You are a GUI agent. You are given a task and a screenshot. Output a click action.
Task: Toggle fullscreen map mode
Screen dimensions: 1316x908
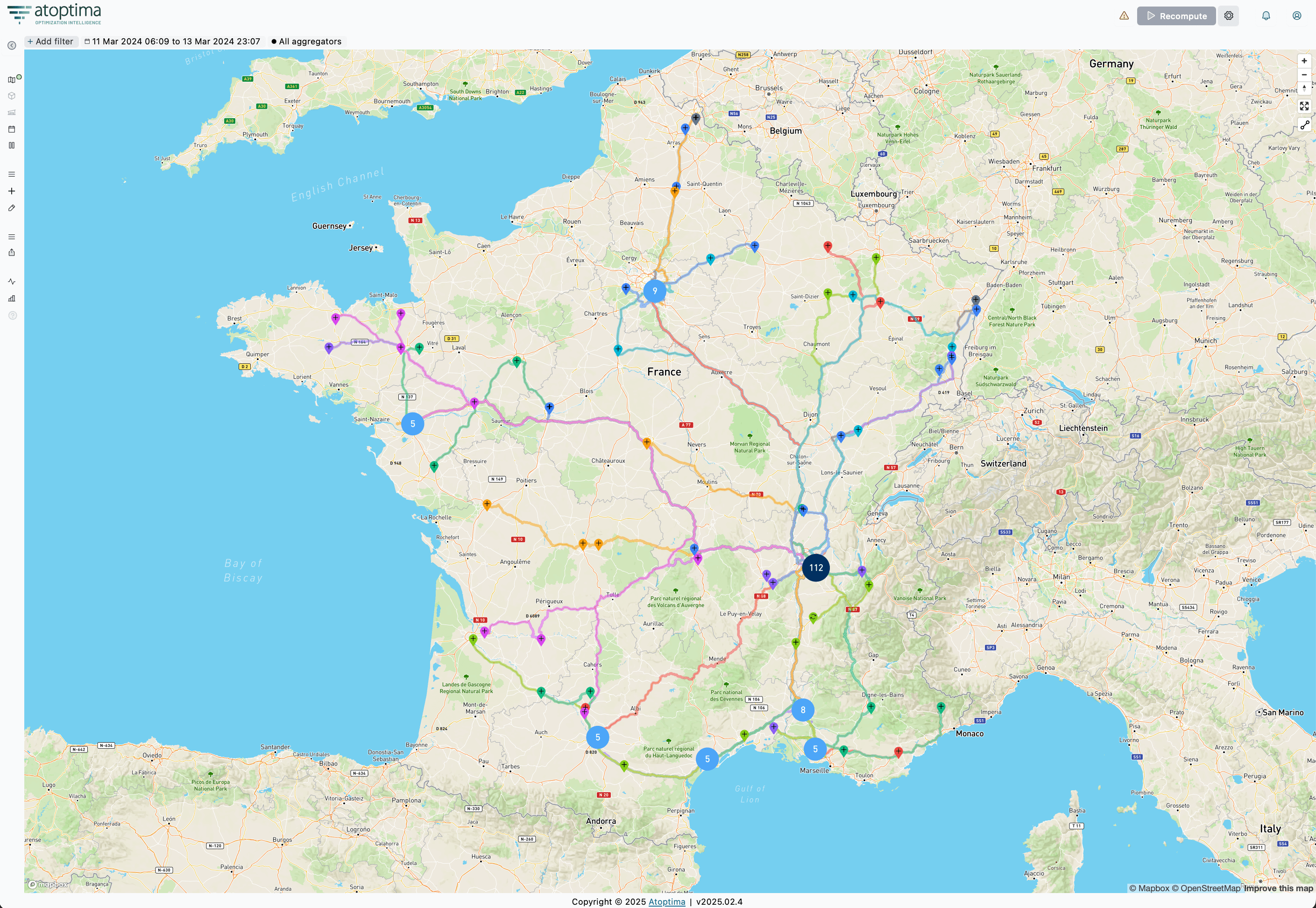tap(1304, 106)
